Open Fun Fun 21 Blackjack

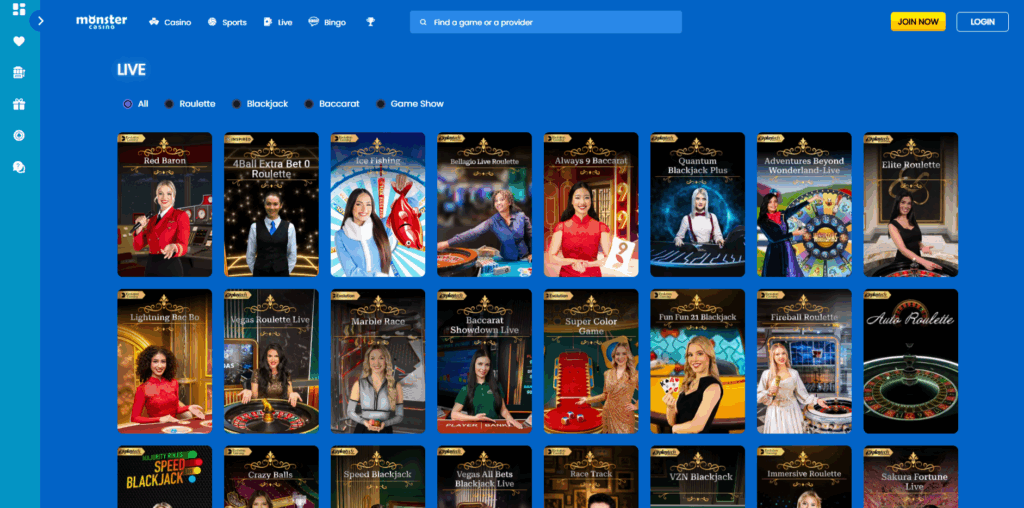697,361
